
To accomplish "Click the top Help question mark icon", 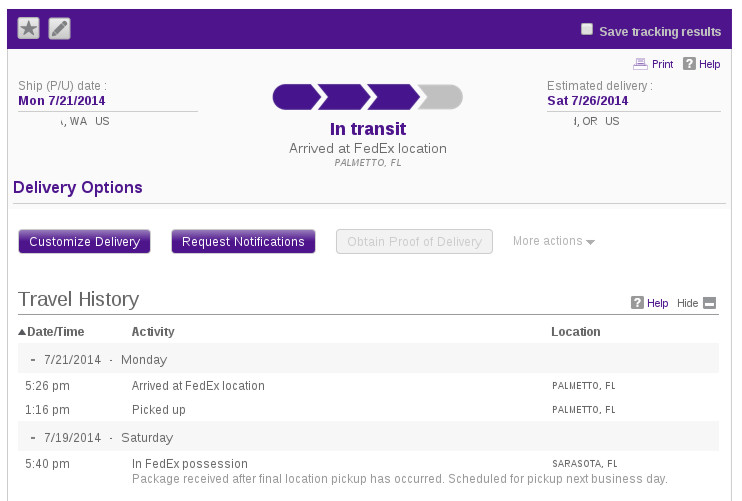I will pyautogui.click(x=689, y=64).
